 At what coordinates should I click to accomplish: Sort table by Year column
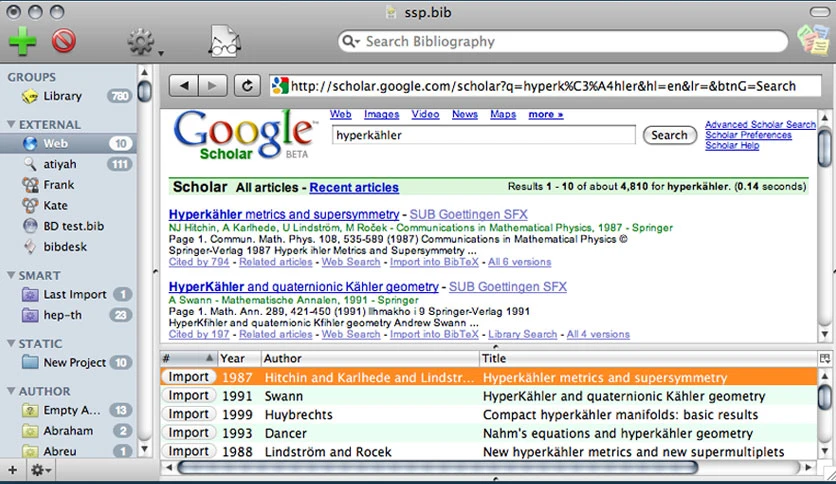(239, 358)
